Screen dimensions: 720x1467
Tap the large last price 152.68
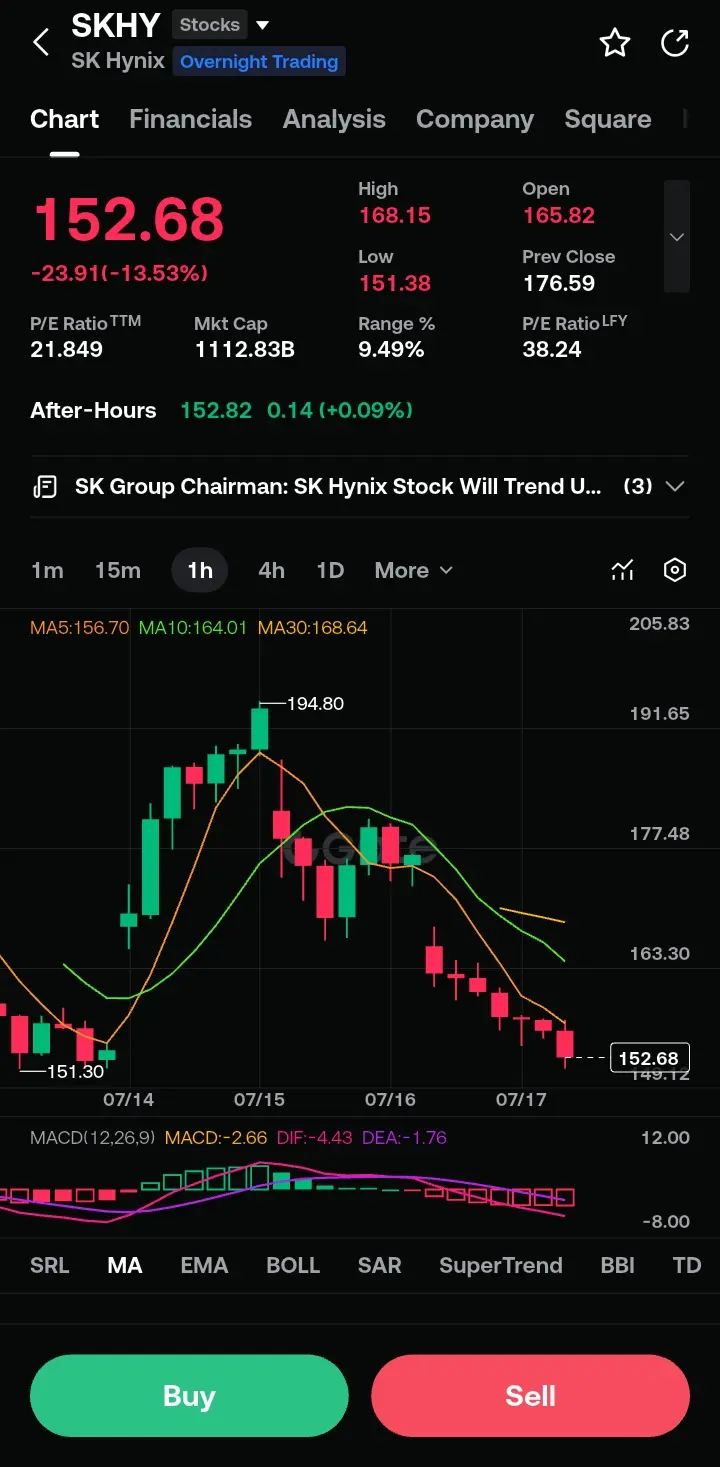129,219
